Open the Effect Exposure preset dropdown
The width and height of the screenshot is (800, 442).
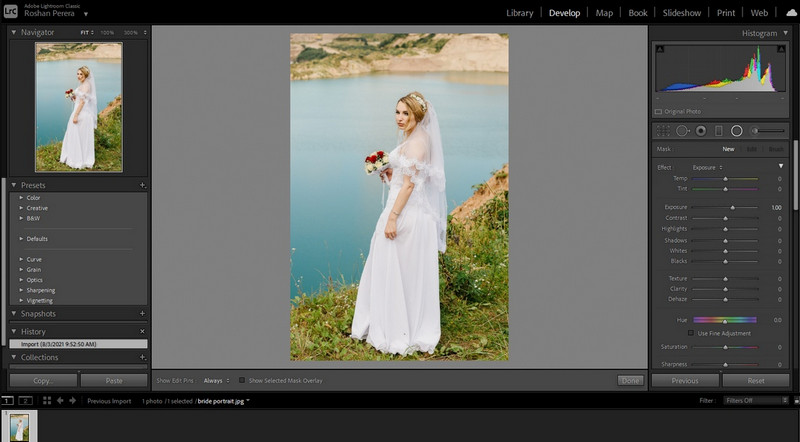(708, 167)
